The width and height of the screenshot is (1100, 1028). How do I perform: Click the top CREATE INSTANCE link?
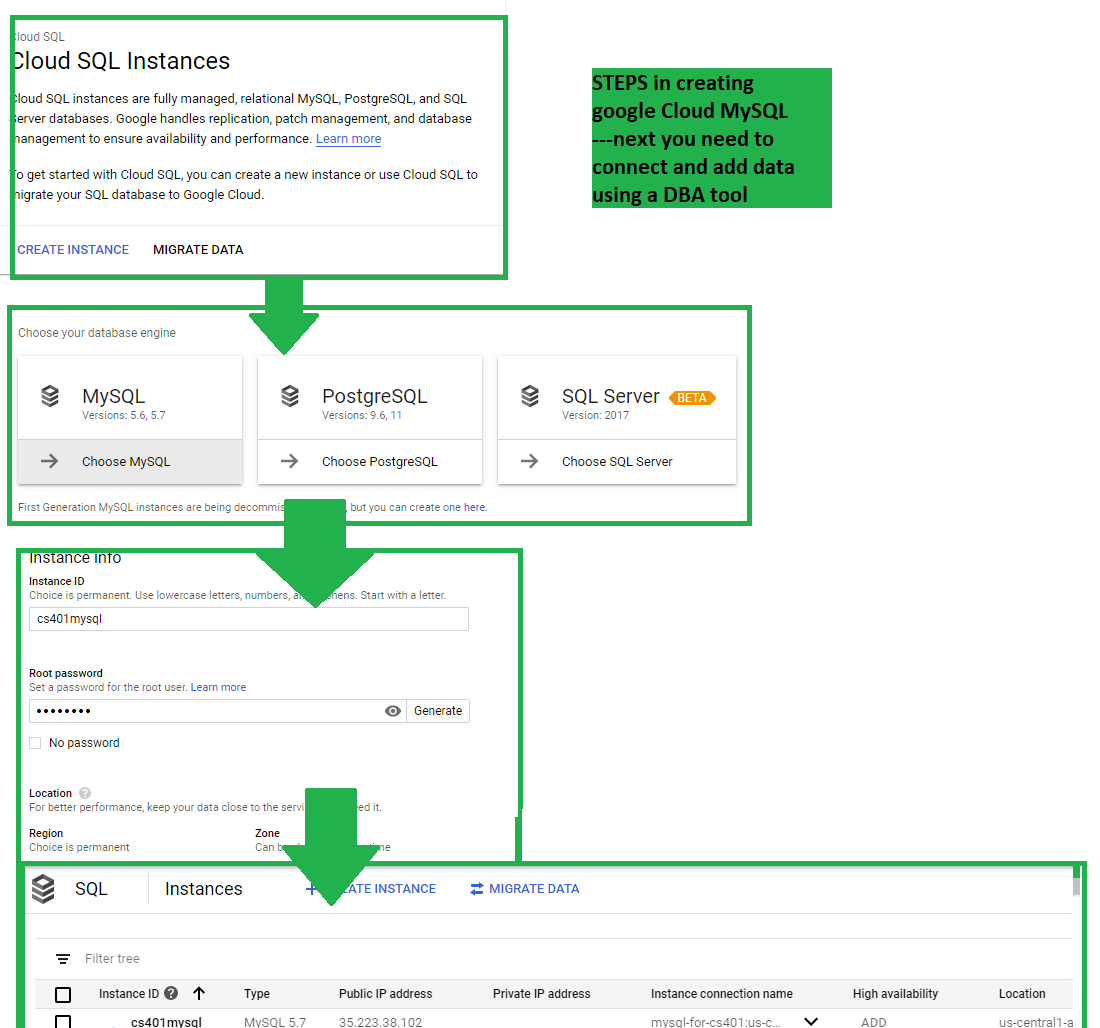73,250
